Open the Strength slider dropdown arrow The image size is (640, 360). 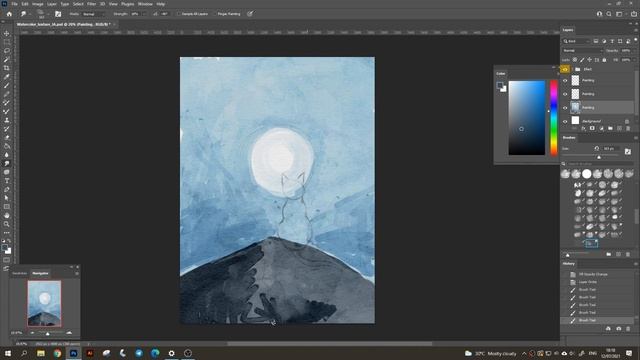(x=144, y=14)
